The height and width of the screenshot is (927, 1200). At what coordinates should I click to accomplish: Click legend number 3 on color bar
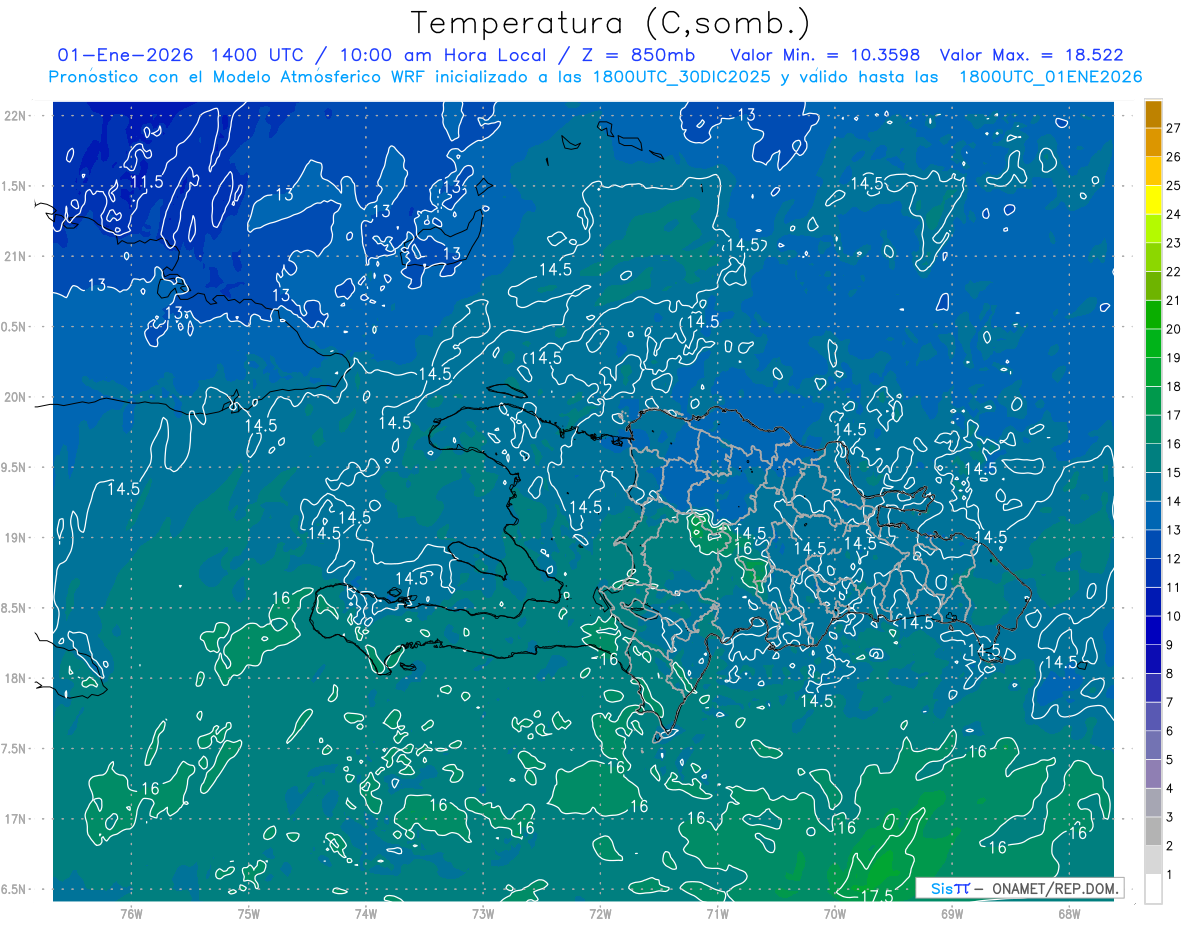pos(1169,818)
